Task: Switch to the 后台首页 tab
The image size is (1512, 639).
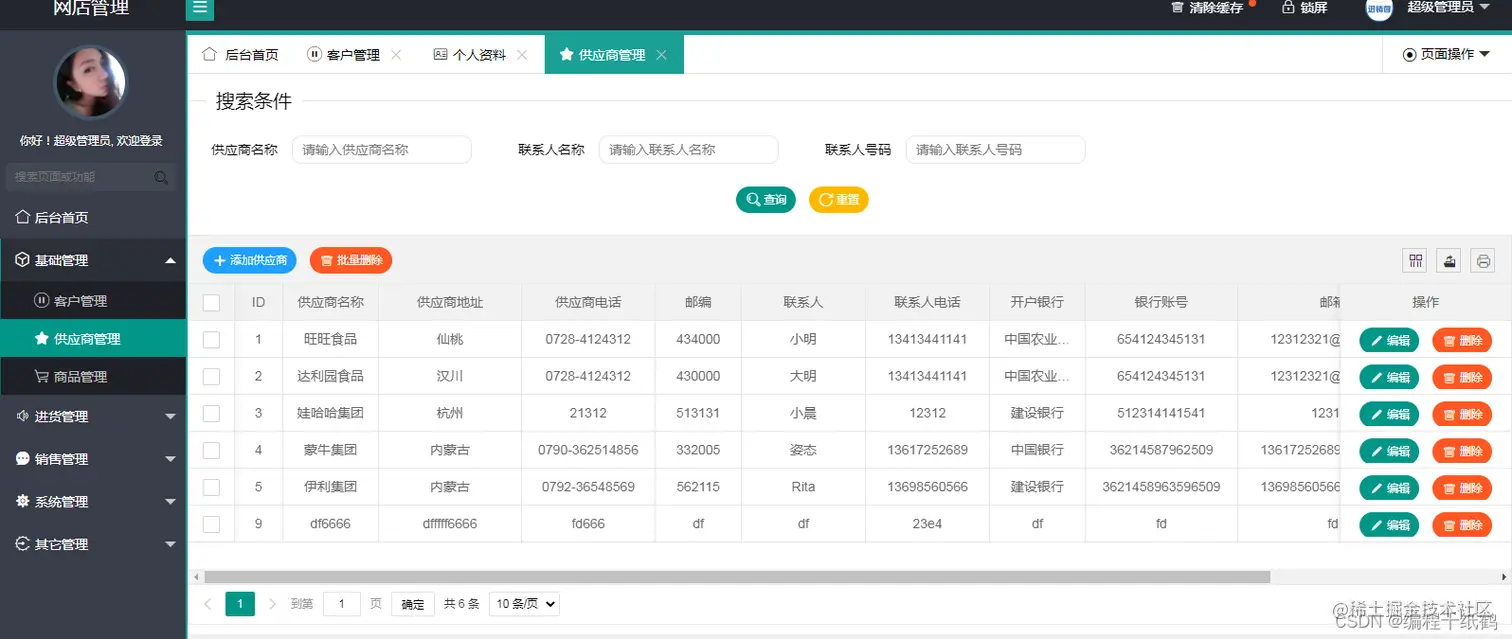Action: [240, 55]
